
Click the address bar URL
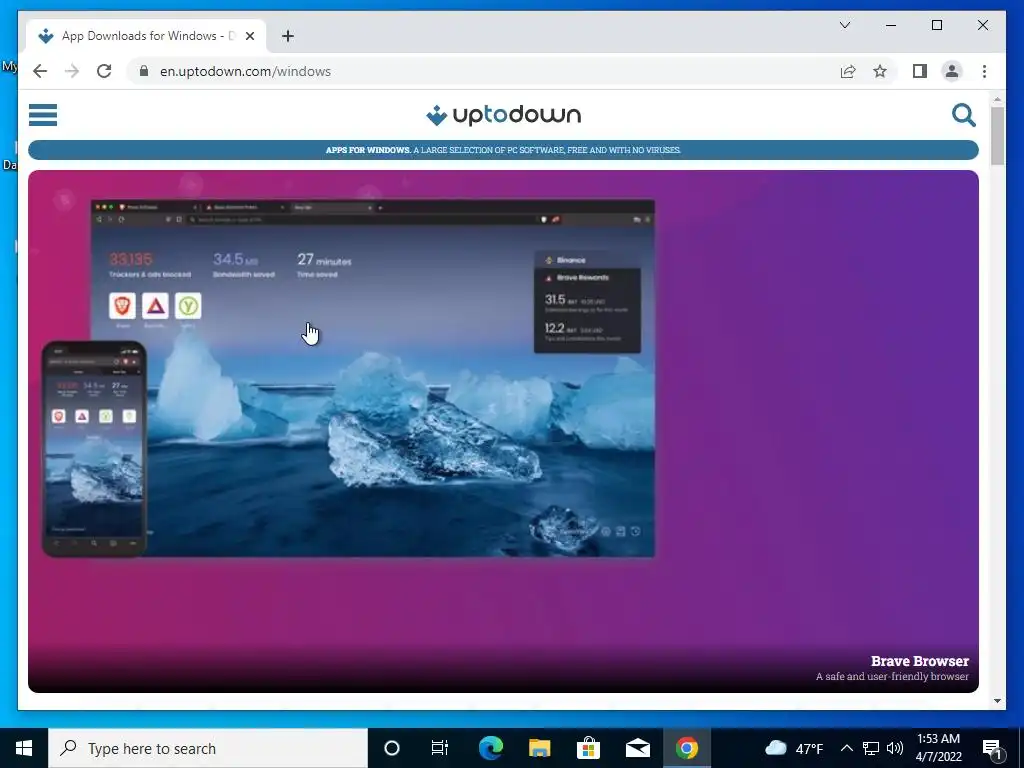pyautogui.click(x=246, y=71)
